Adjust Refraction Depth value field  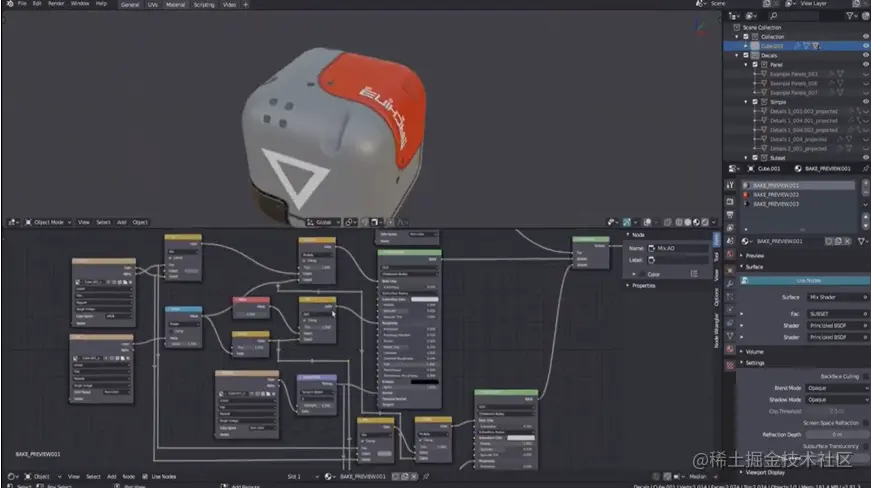pyautogui.click(x=837, y=435)
